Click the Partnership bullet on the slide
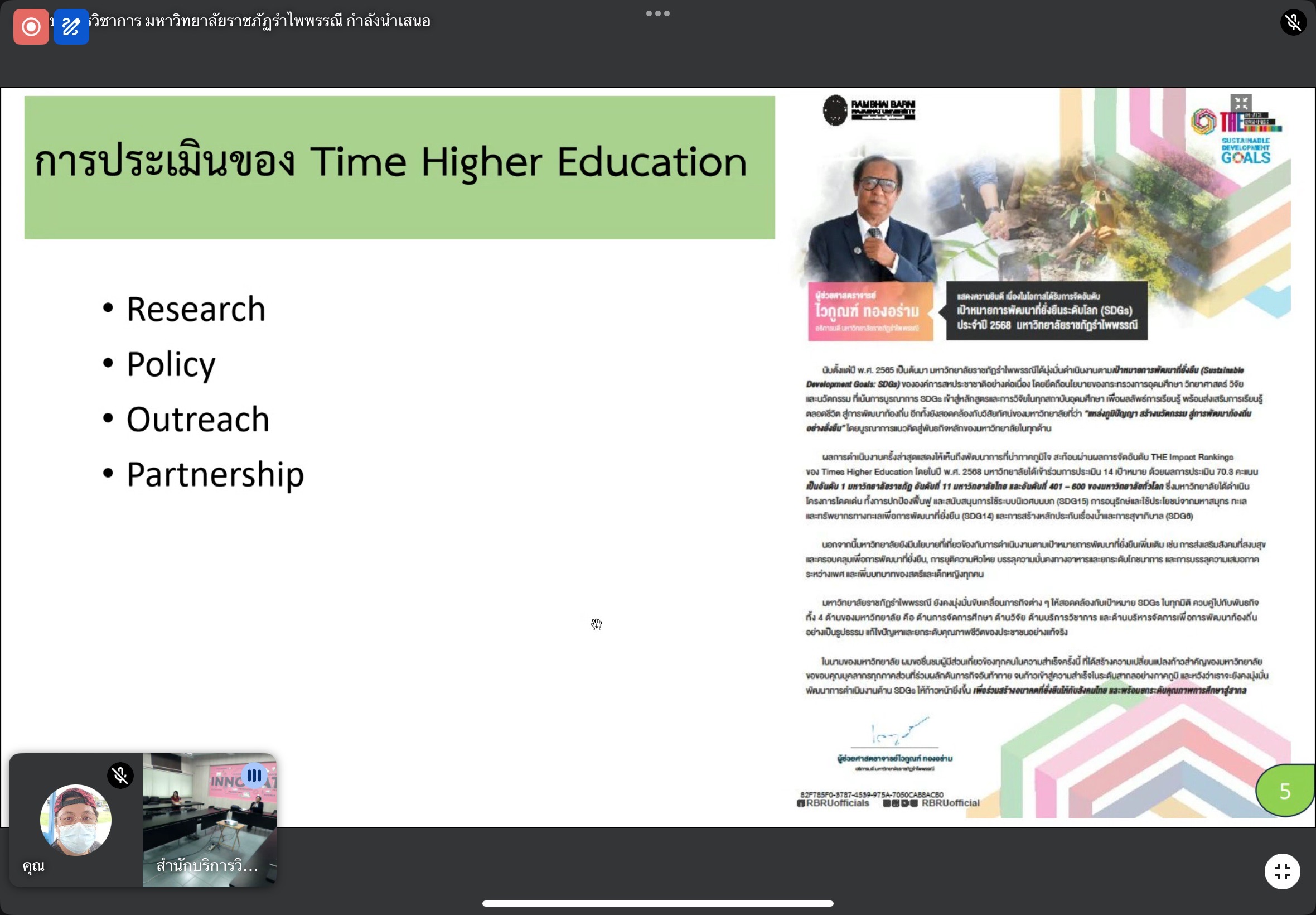Screen dimensions: 1316x915 (x=215, y=474)
